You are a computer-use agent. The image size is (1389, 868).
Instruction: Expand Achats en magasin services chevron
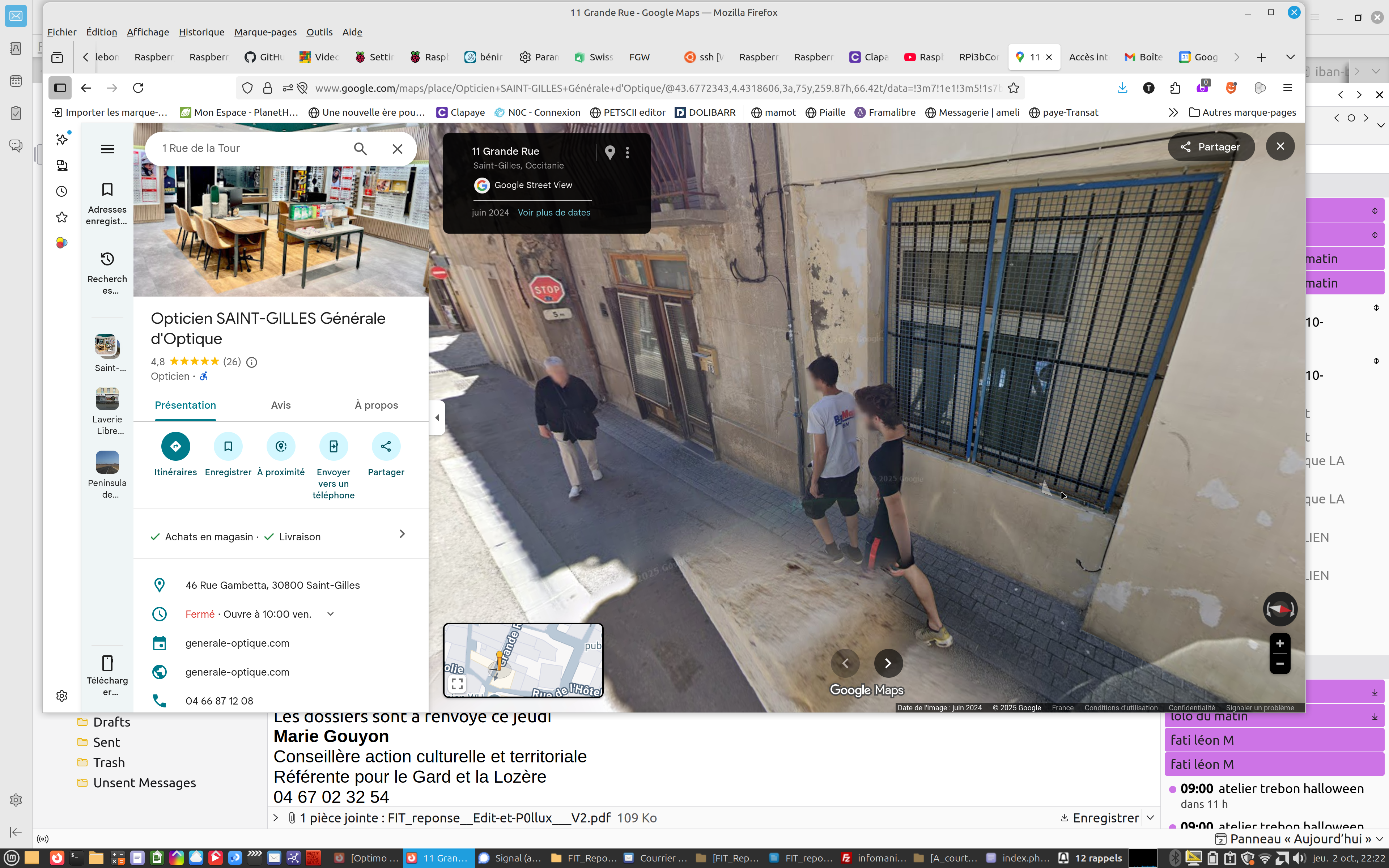point(402,534)
